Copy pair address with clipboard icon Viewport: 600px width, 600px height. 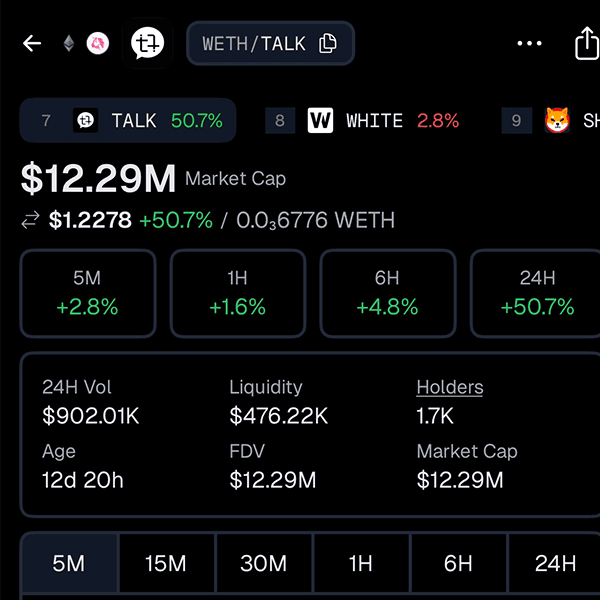point(328,43)
